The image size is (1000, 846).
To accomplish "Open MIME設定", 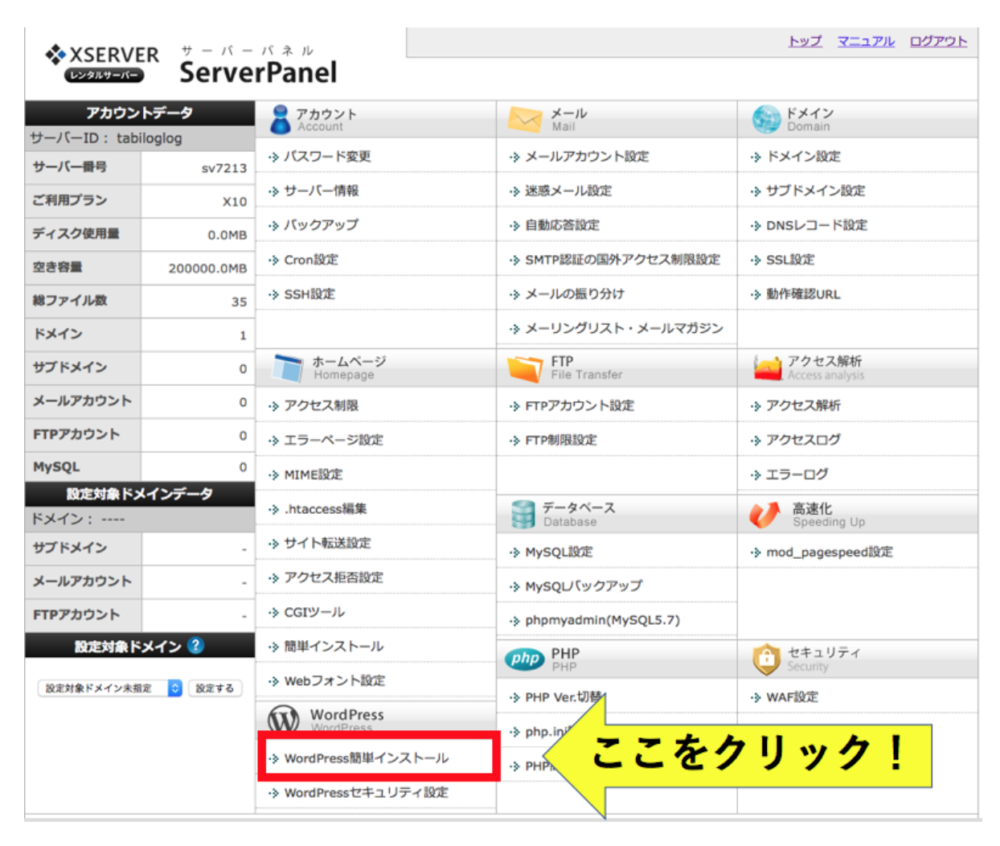I will [x=313, y=474].
